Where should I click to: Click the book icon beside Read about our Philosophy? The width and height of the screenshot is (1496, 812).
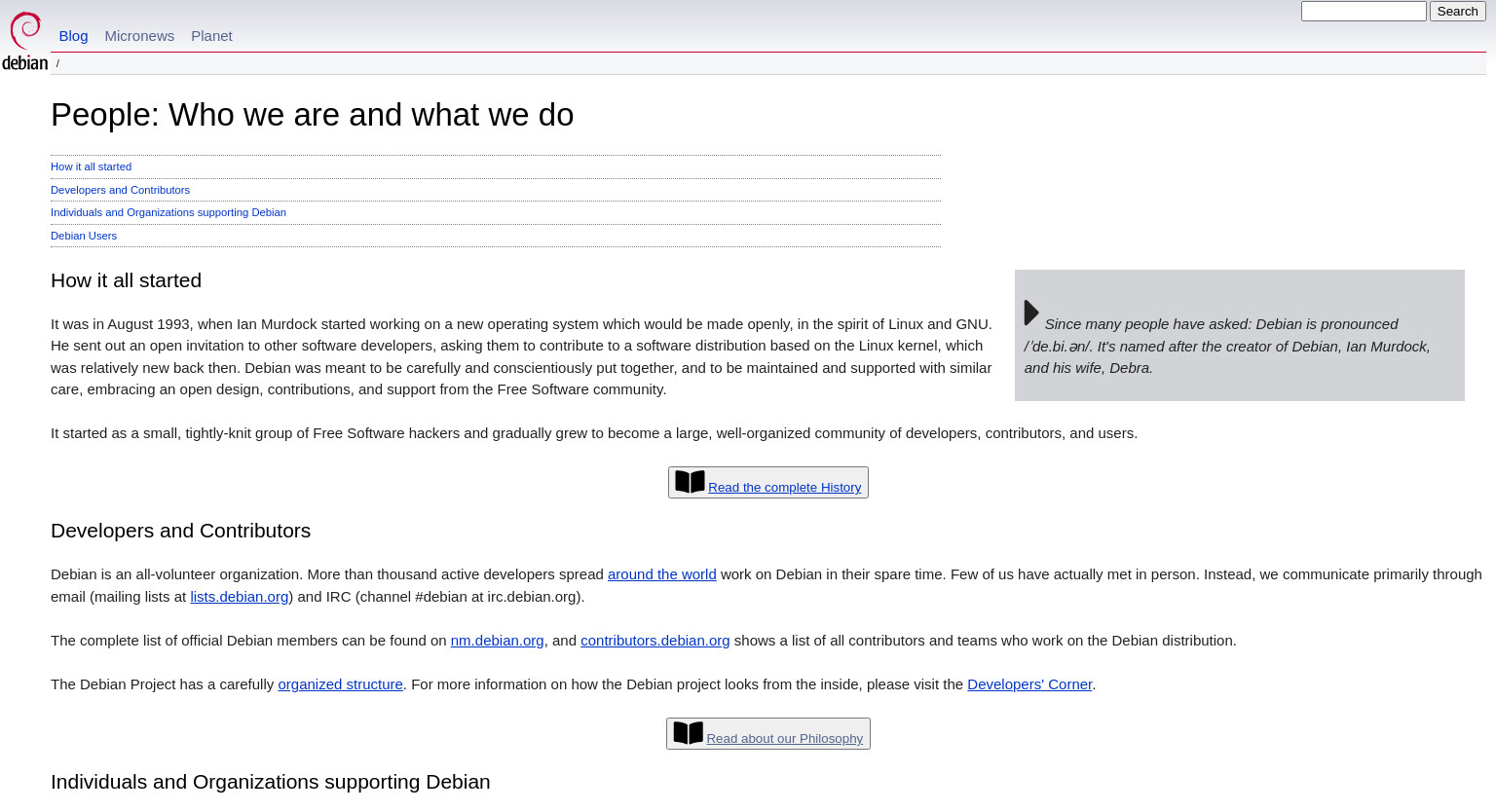click(688, 733)
